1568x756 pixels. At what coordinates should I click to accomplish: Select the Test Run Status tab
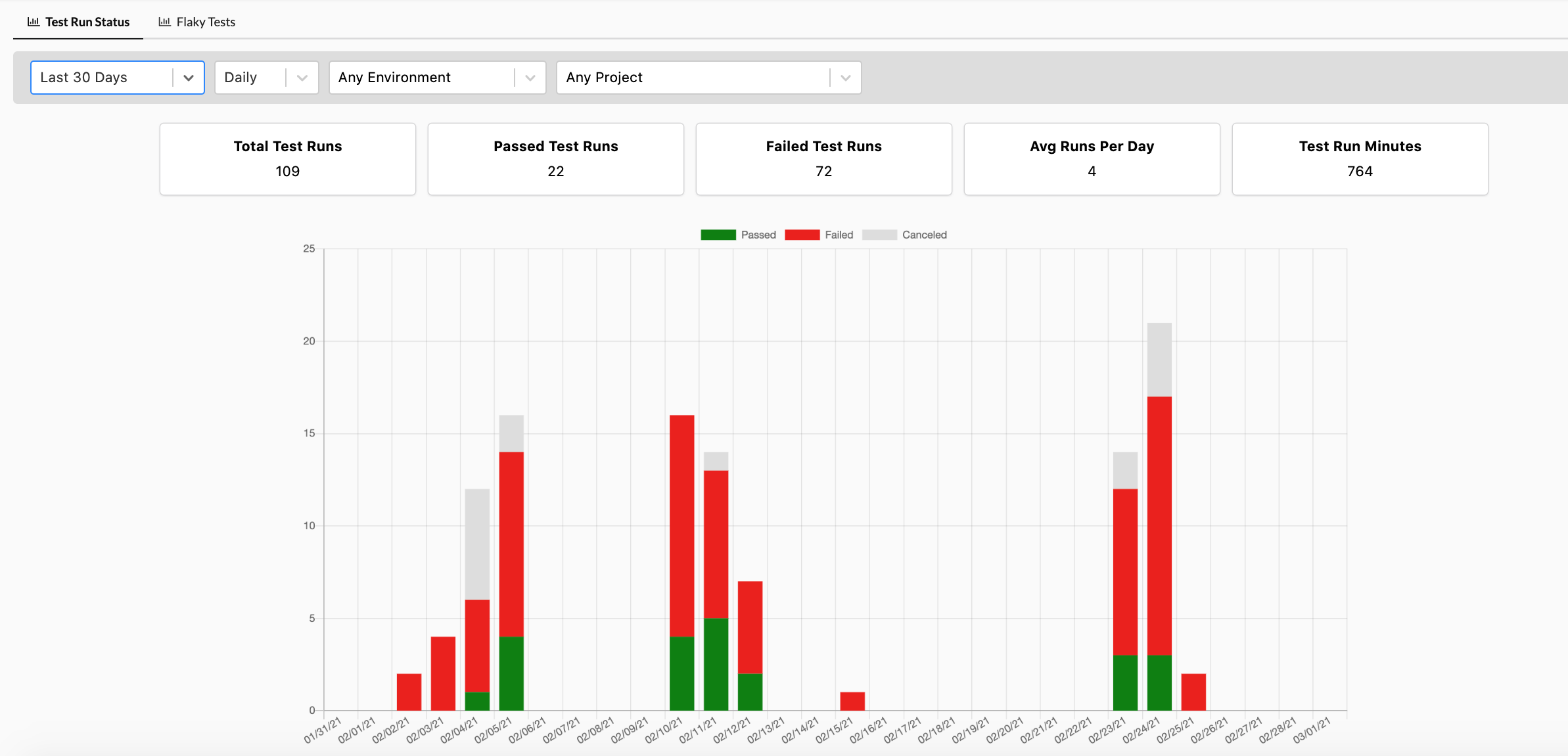tap(87, 22)
